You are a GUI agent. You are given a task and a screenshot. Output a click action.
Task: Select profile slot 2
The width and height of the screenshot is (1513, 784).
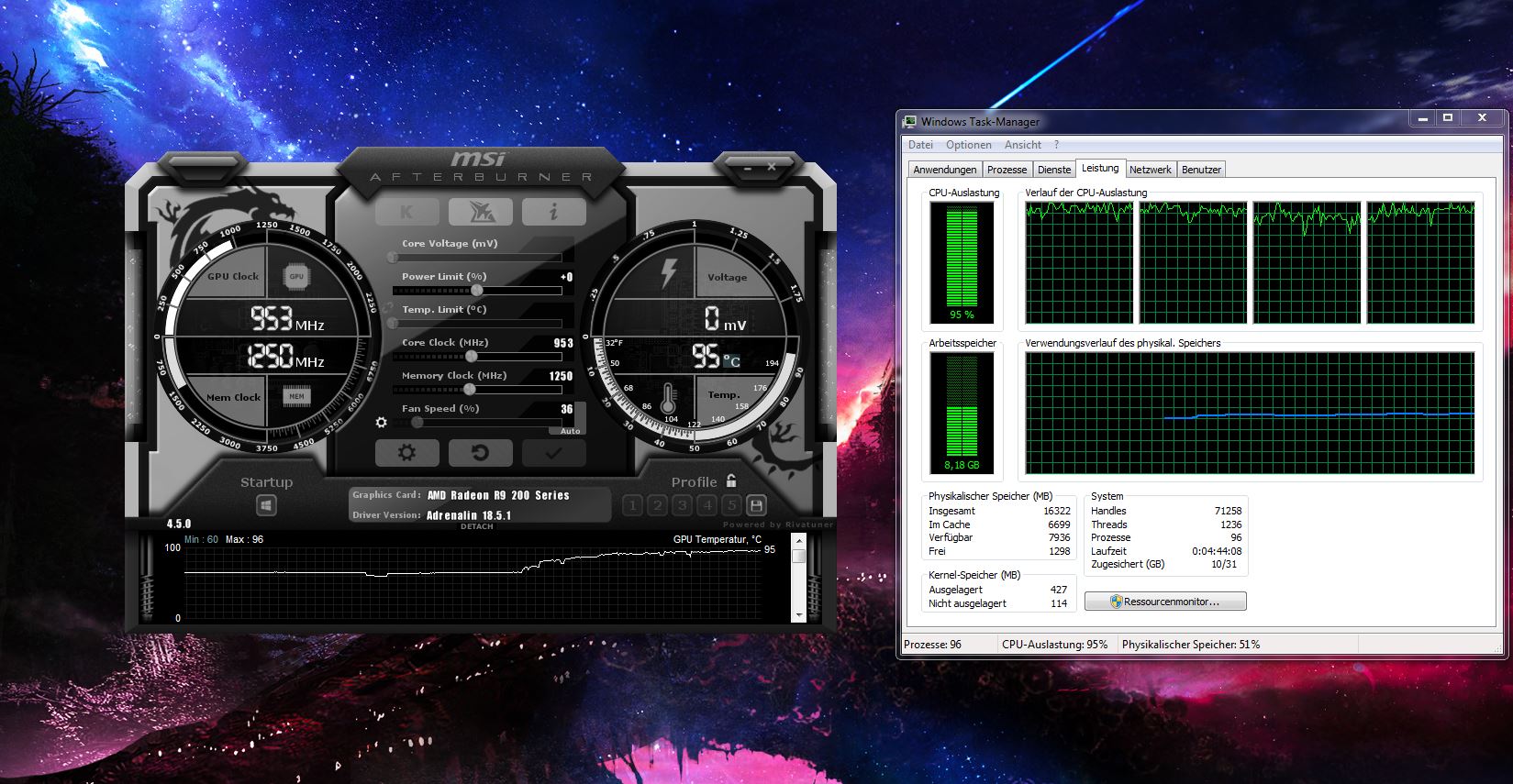pos(657,505)
